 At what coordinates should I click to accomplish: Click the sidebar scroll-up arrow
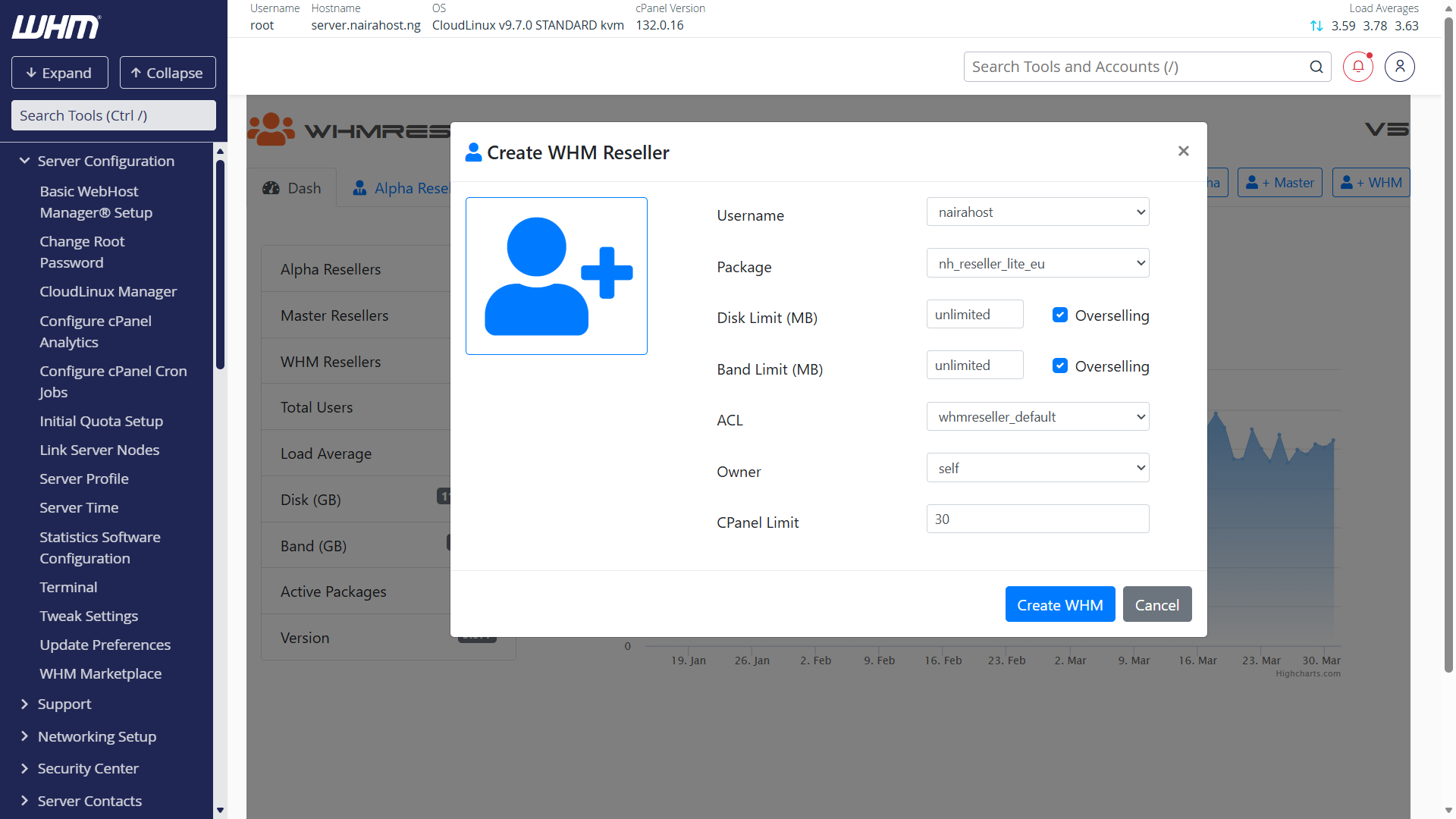[220, 150]
